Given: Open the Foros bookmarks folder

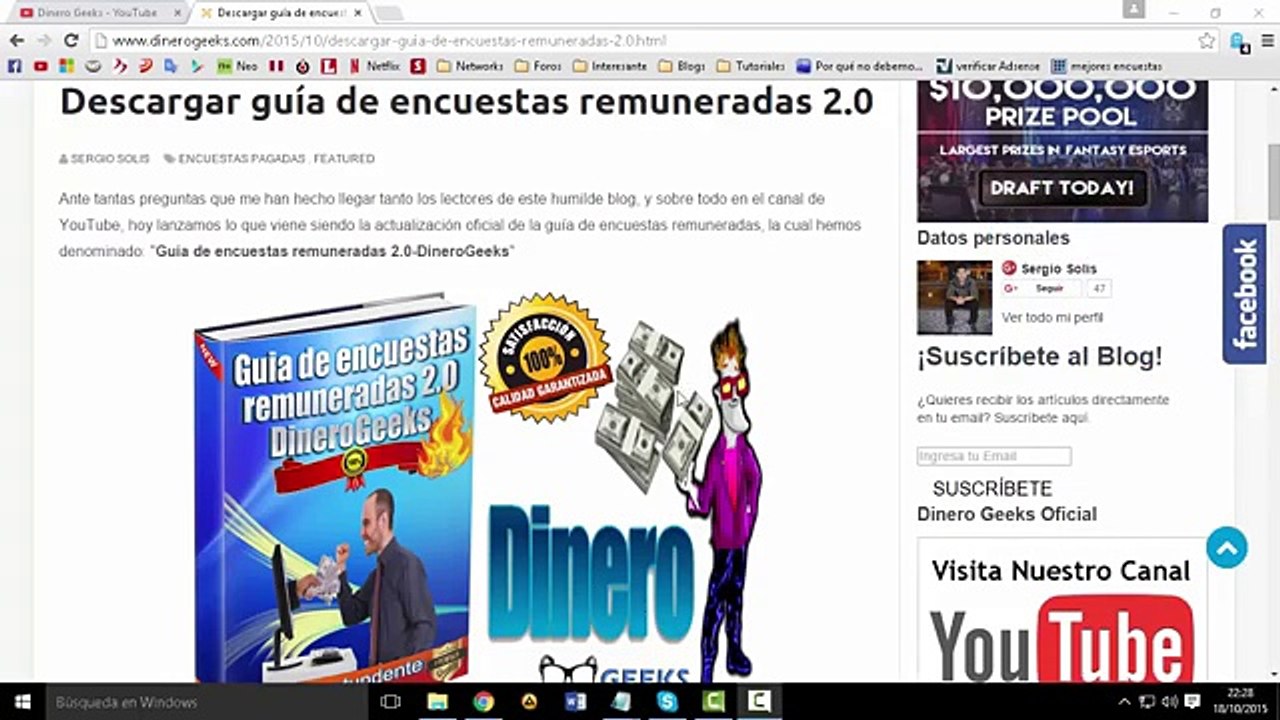Looking at the screenshot, I should 538,66.
